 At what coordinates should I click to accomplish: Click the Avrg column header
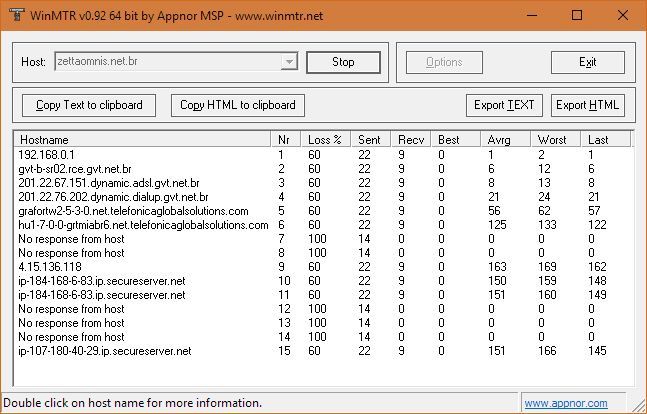coord(505,140)
